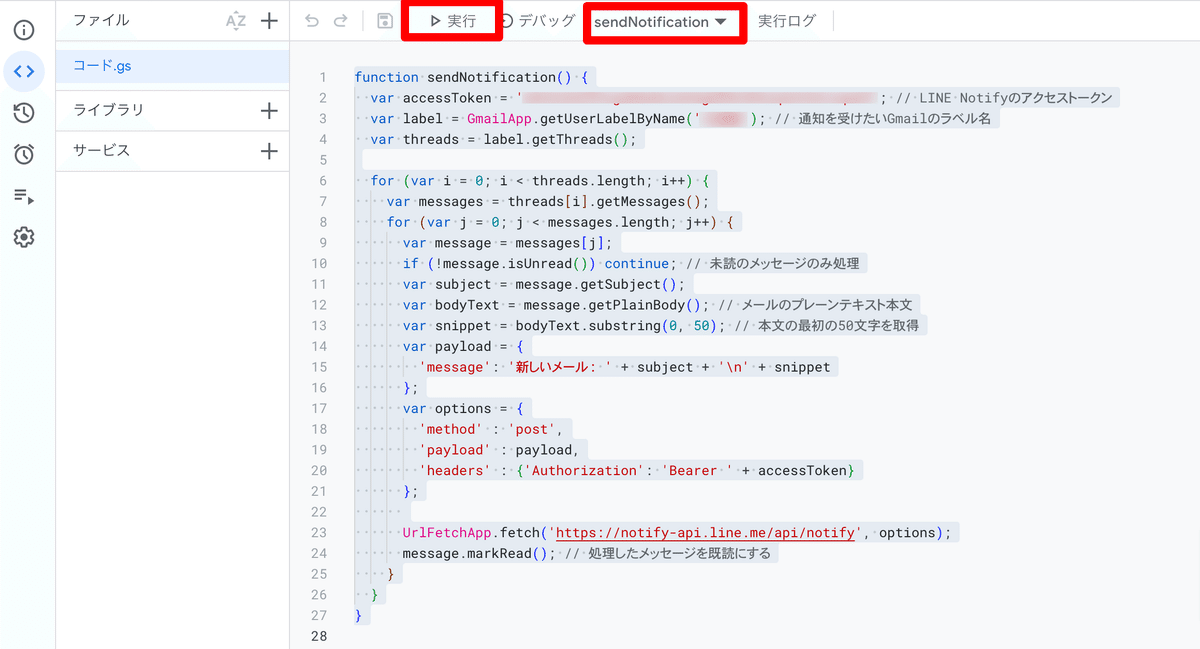Click line number 23 in gutter
The height and width of the screenshot is (649, 1200).
coord(319,533)
